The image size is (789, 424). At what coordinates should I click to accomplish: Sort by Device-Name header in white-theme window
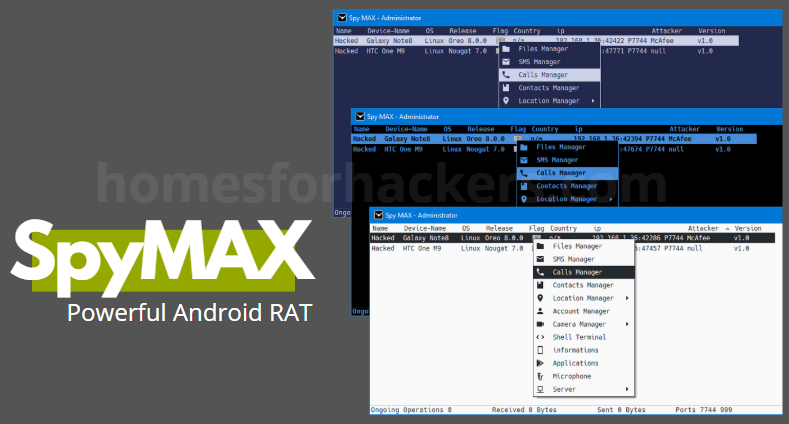pyautogui.click(x=425, y=228)
